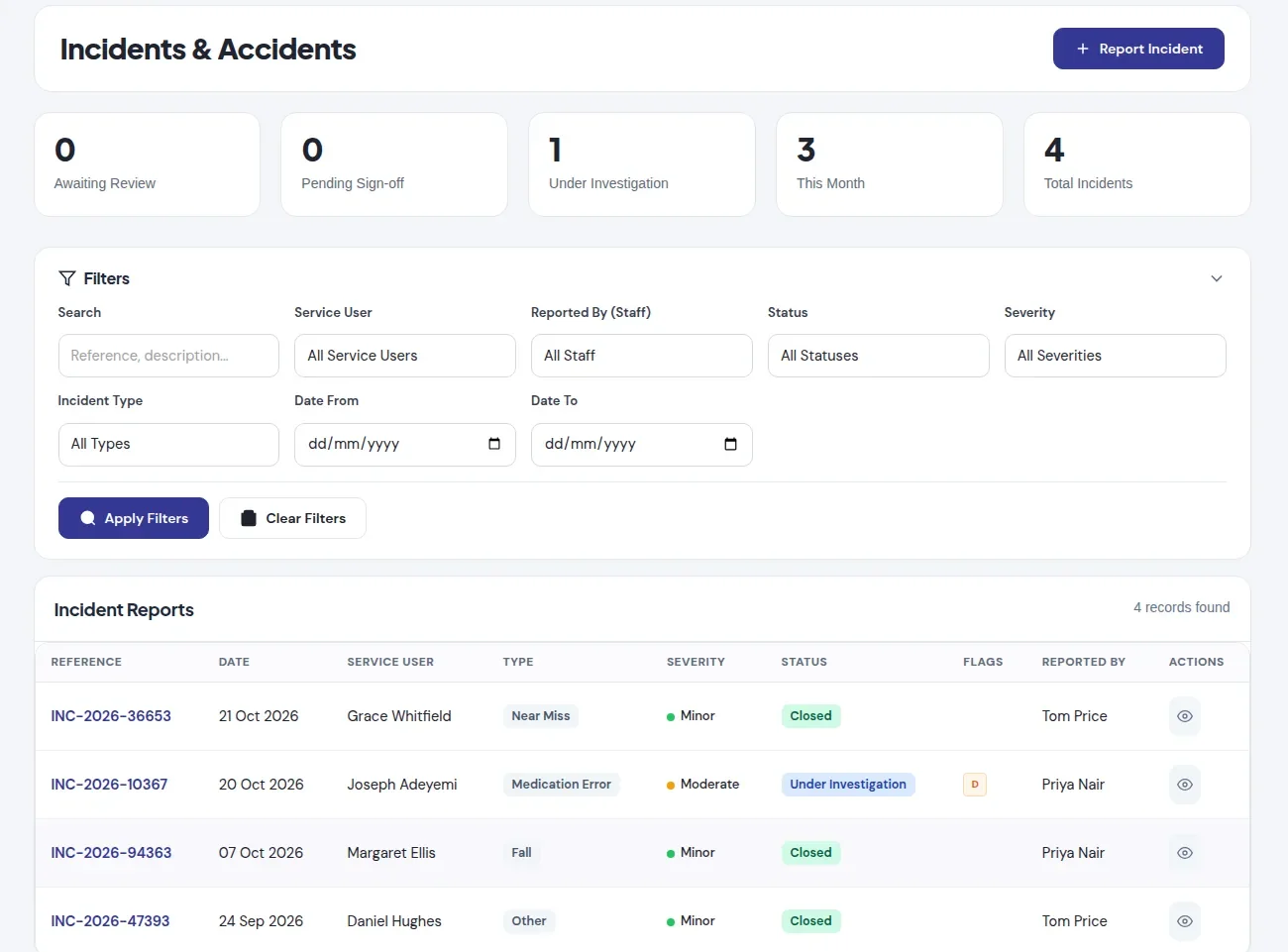Image resolution: width=1288 pixels, height=952 pixels.
Task: Click the Medication Error type tag
Action: click(x=561, y=785)
